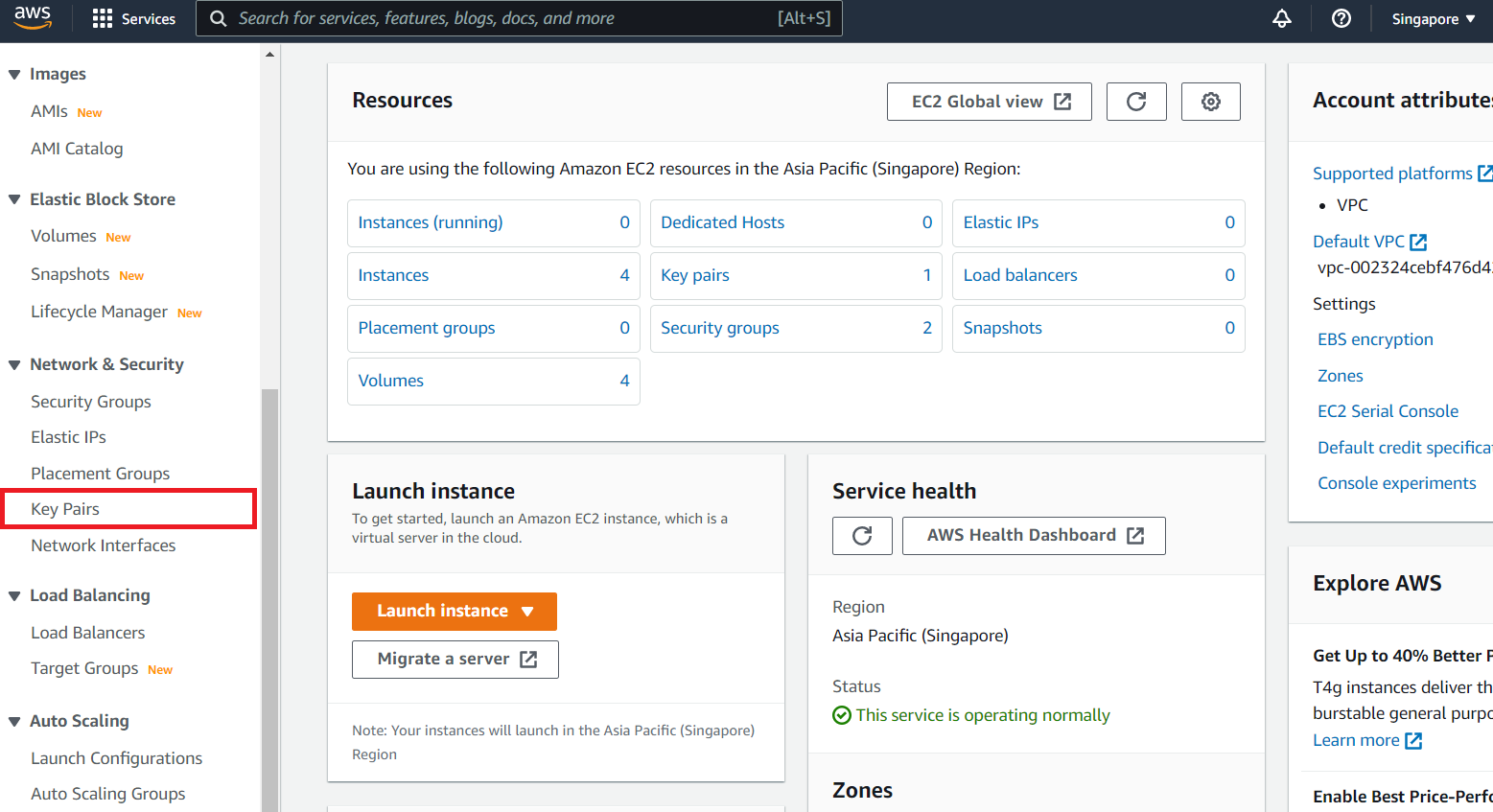
Task: Open EC2 Serial Console link
Action: (x=1388, y=411)
